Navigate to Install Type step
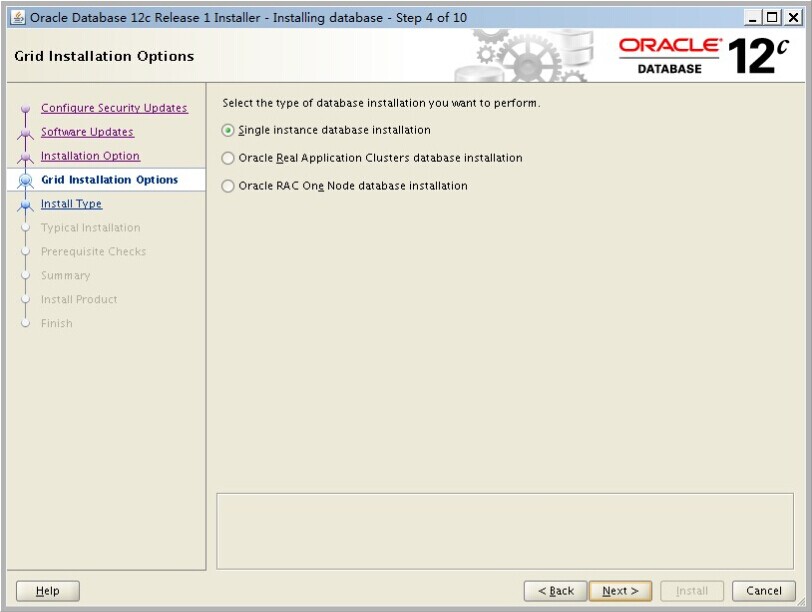Image resolution: width=812 pixels, height=612 pixels. pyautogui.click(x=71, y=204)
